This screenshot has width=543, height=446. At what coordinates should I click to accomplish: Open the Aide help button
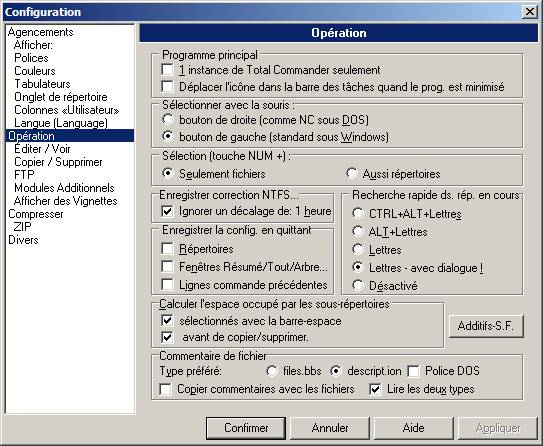click(x=413, y=428)
